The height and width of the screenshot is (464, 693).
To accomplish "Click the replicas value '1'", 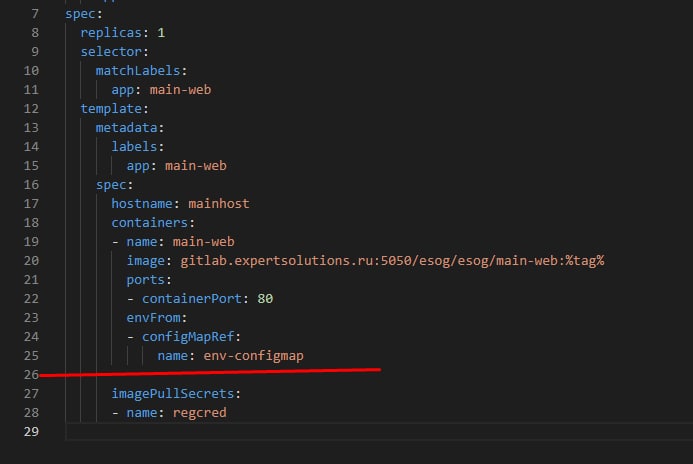I will click(161, 33).
